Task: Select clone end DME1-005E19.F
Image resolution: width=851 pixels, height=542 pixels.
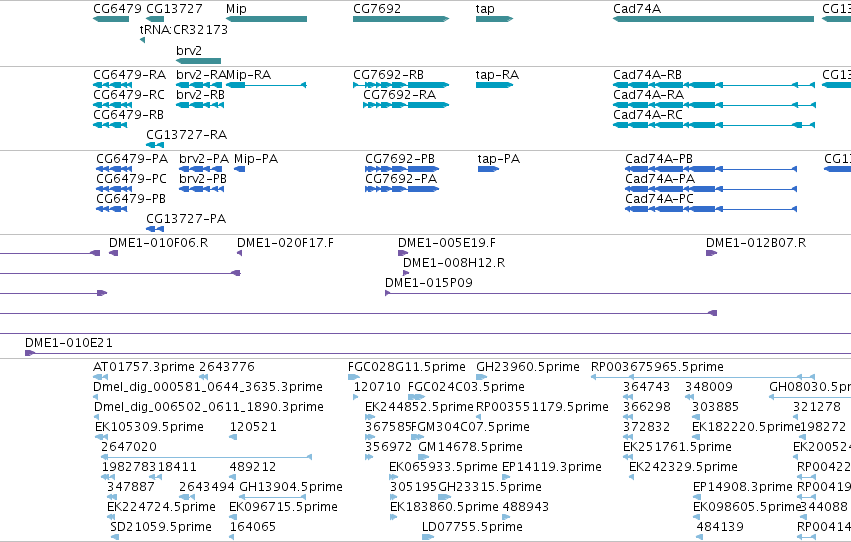Action: 403,253
